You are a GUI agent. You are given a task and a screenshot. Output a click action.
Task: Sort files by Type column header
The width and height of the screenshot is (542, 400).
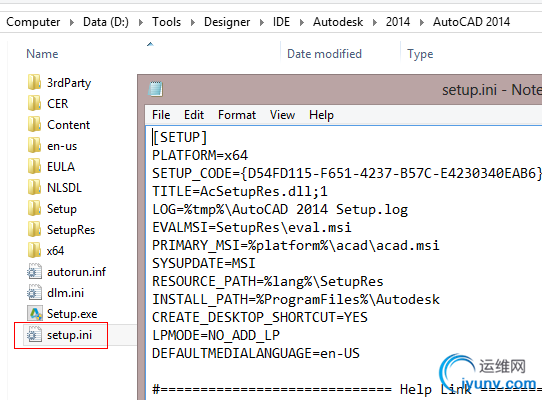pyautogui.click(x=420, y=54)
